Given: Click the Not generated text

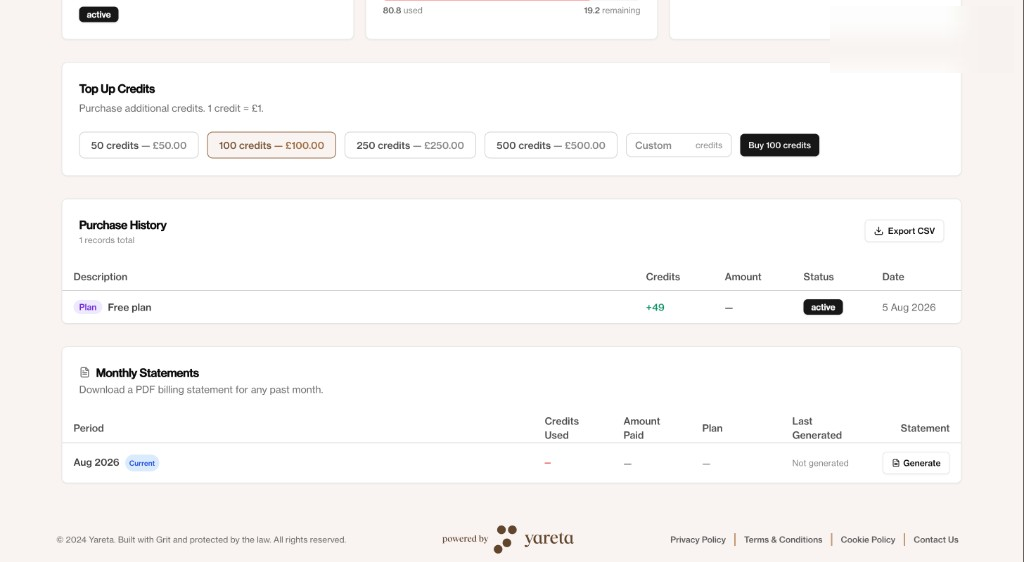Looking at the screenshot, I should tap(820, 463).
